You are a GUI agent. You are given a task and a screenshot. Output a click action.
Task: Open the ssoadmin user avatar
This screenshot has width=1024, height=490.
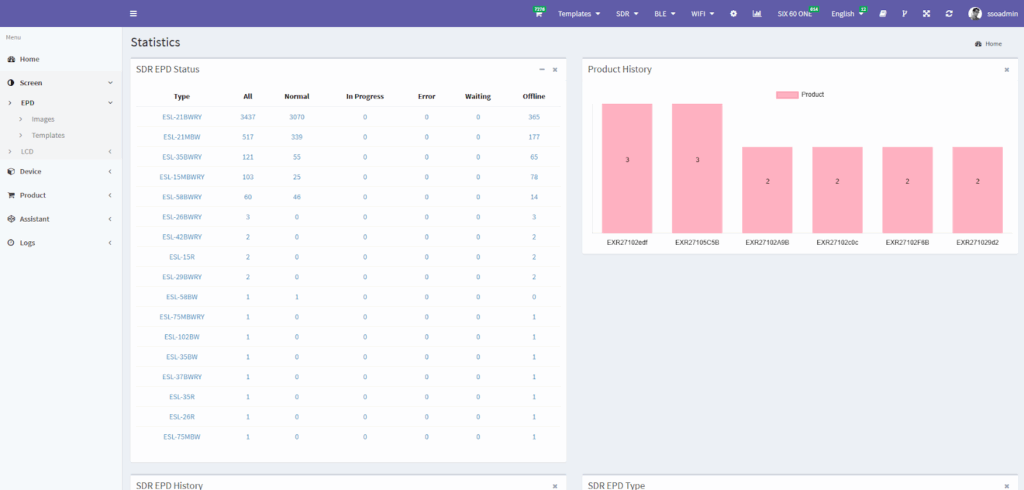click(975, 14)
